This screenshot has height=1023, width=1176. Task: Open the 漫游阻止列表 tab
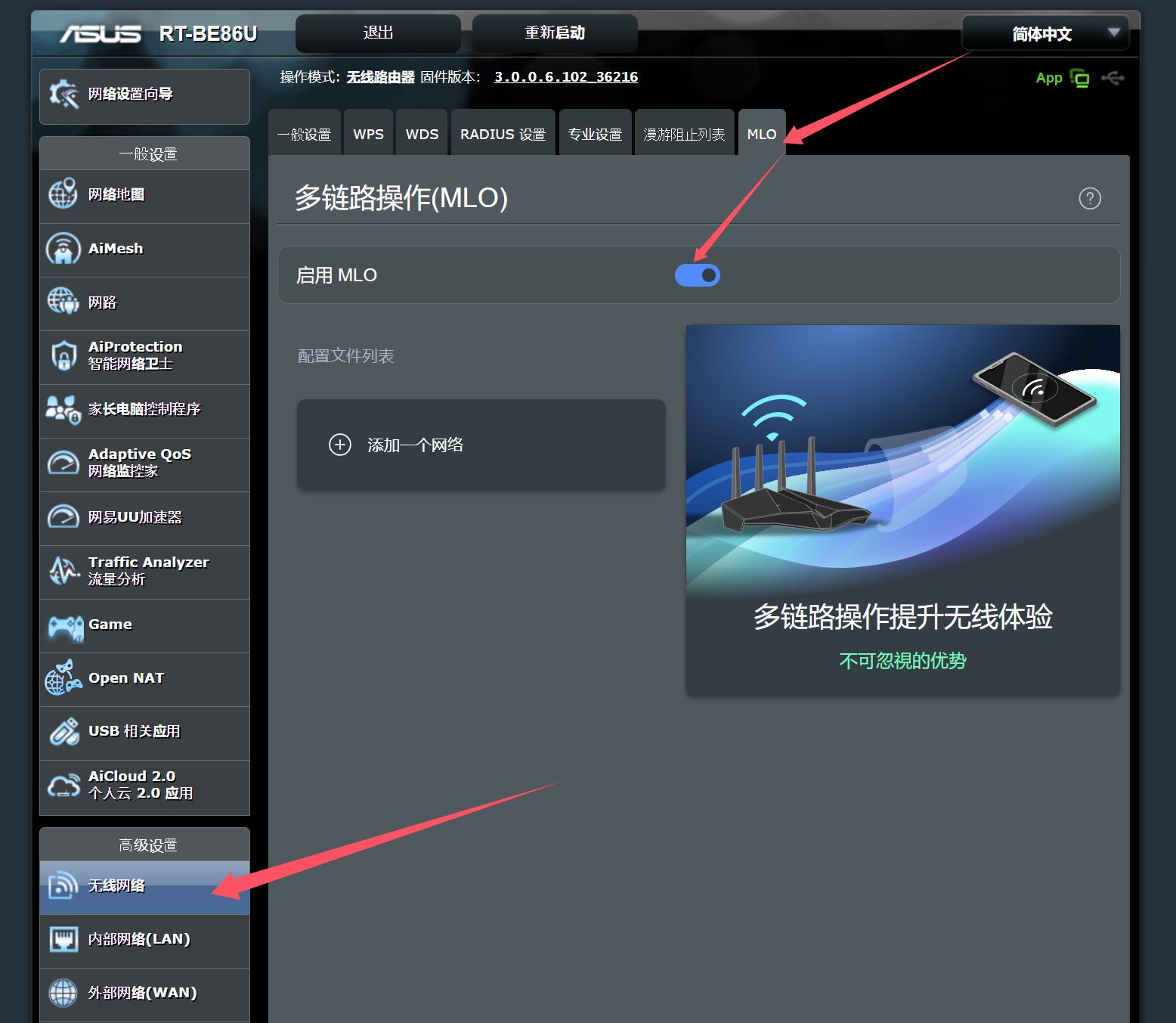684,134
